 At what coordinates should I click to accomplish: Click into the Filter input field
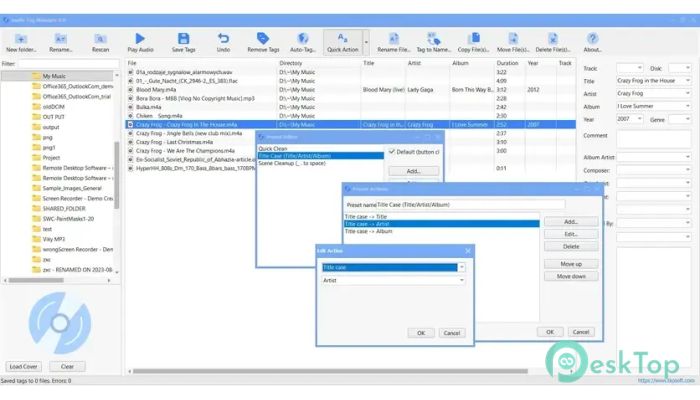[68, 64]
